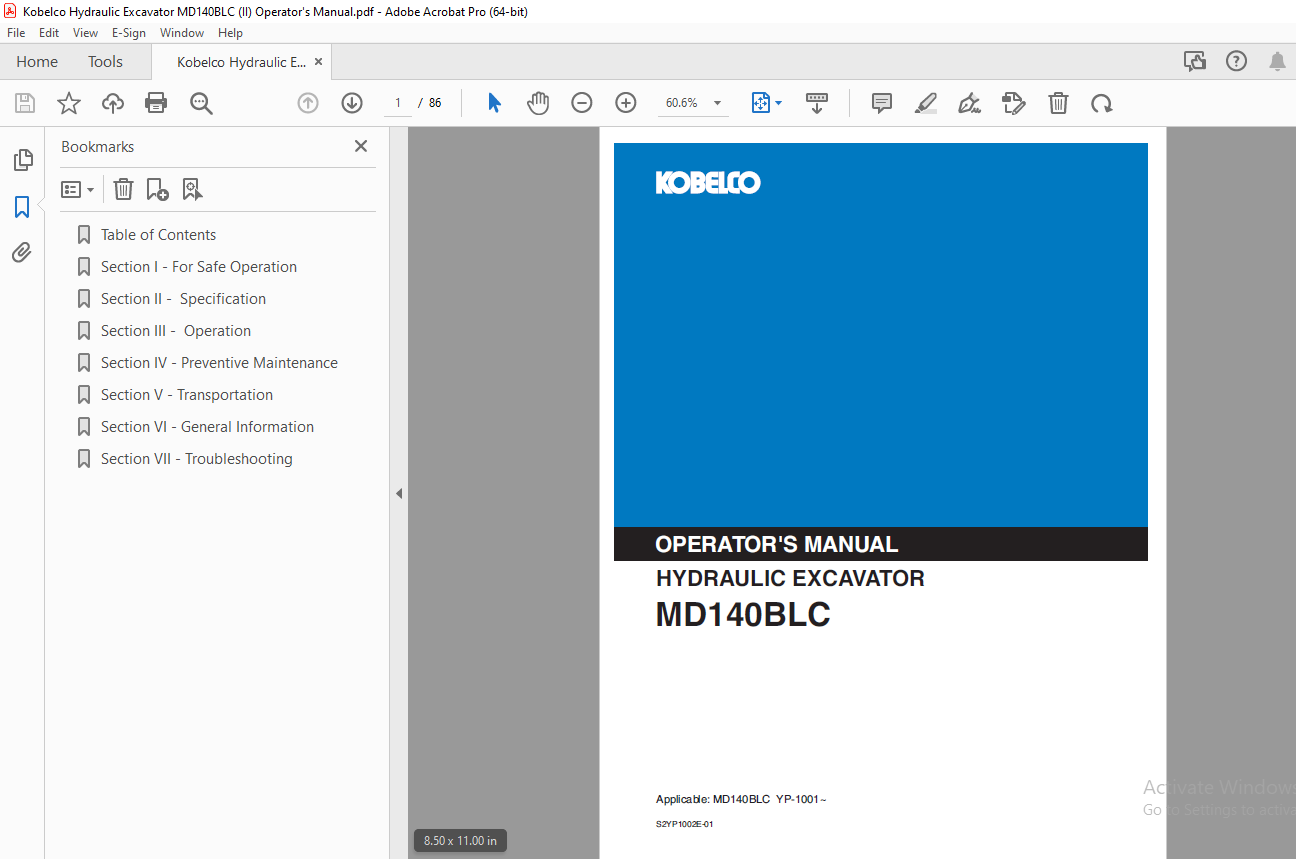Click the current page number field
Image resolution: width=1296 pixels, height=859 pixels.
click(x=398, y=103)
